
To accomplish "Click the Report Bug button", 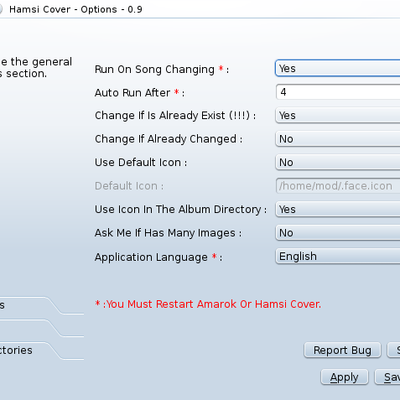I will pos(342,350).
